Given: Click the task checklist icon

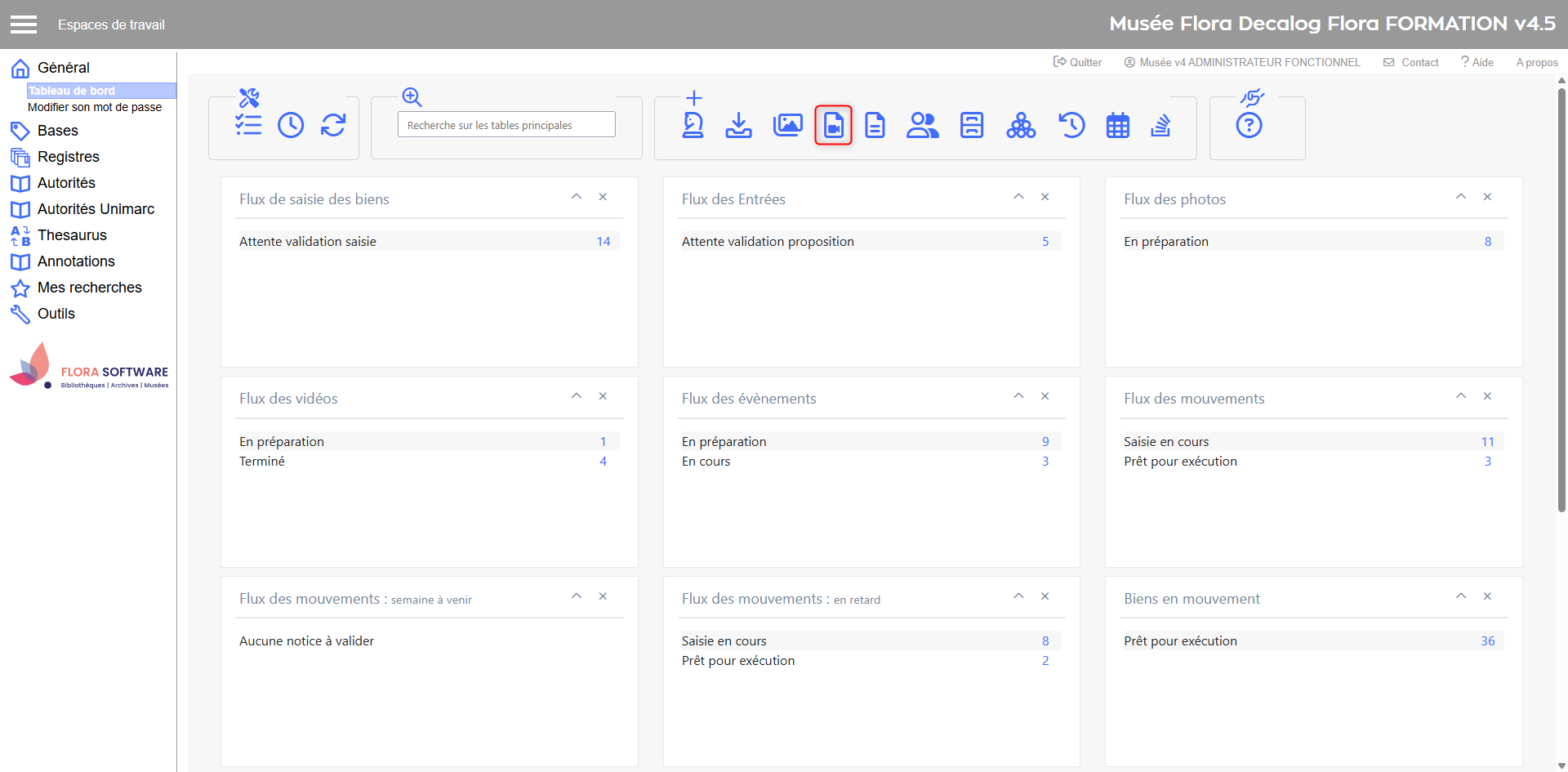Looking at the screenshot, I should click(248, 125).
